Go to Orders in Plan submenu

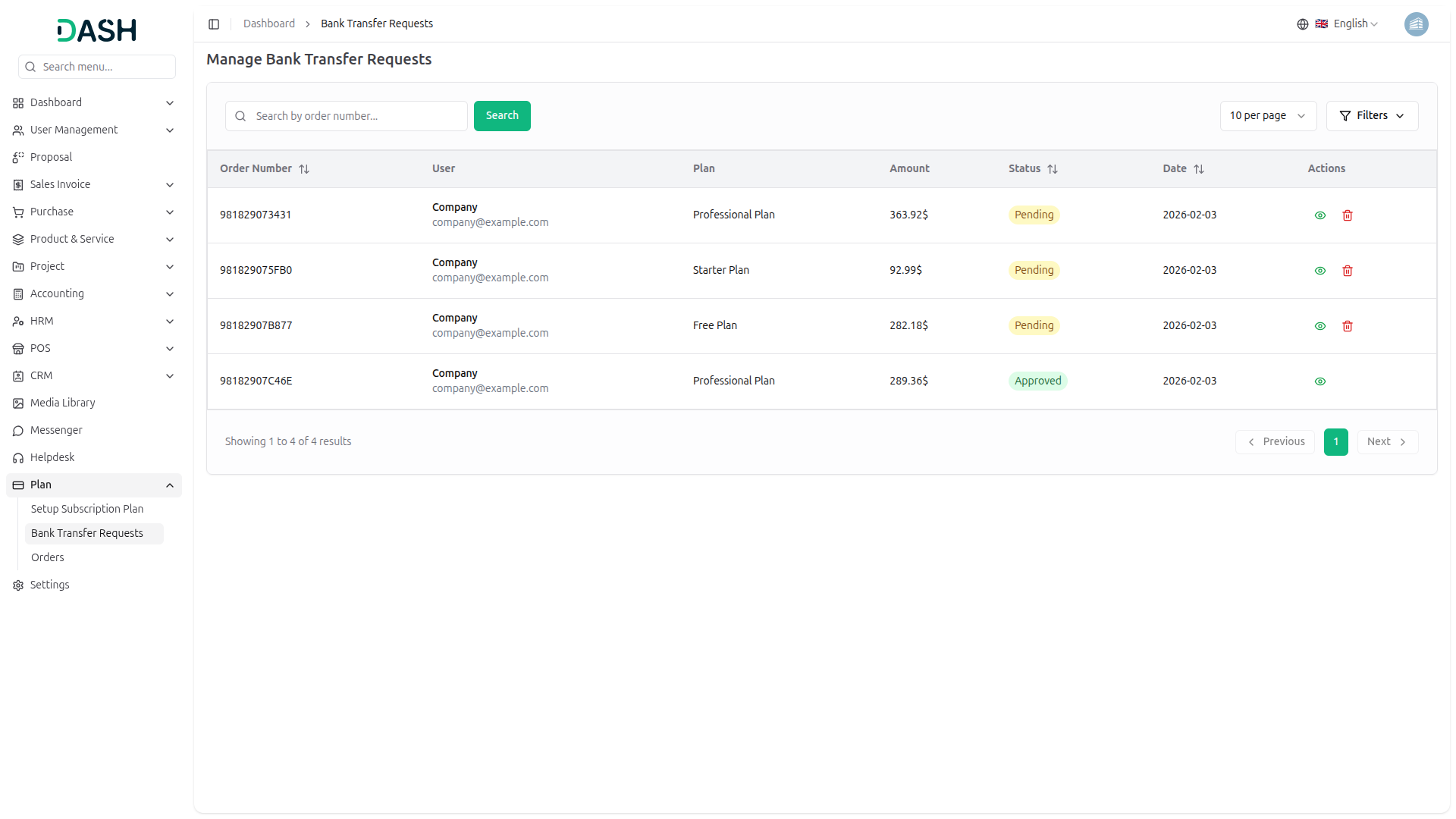tap(48, 557)
